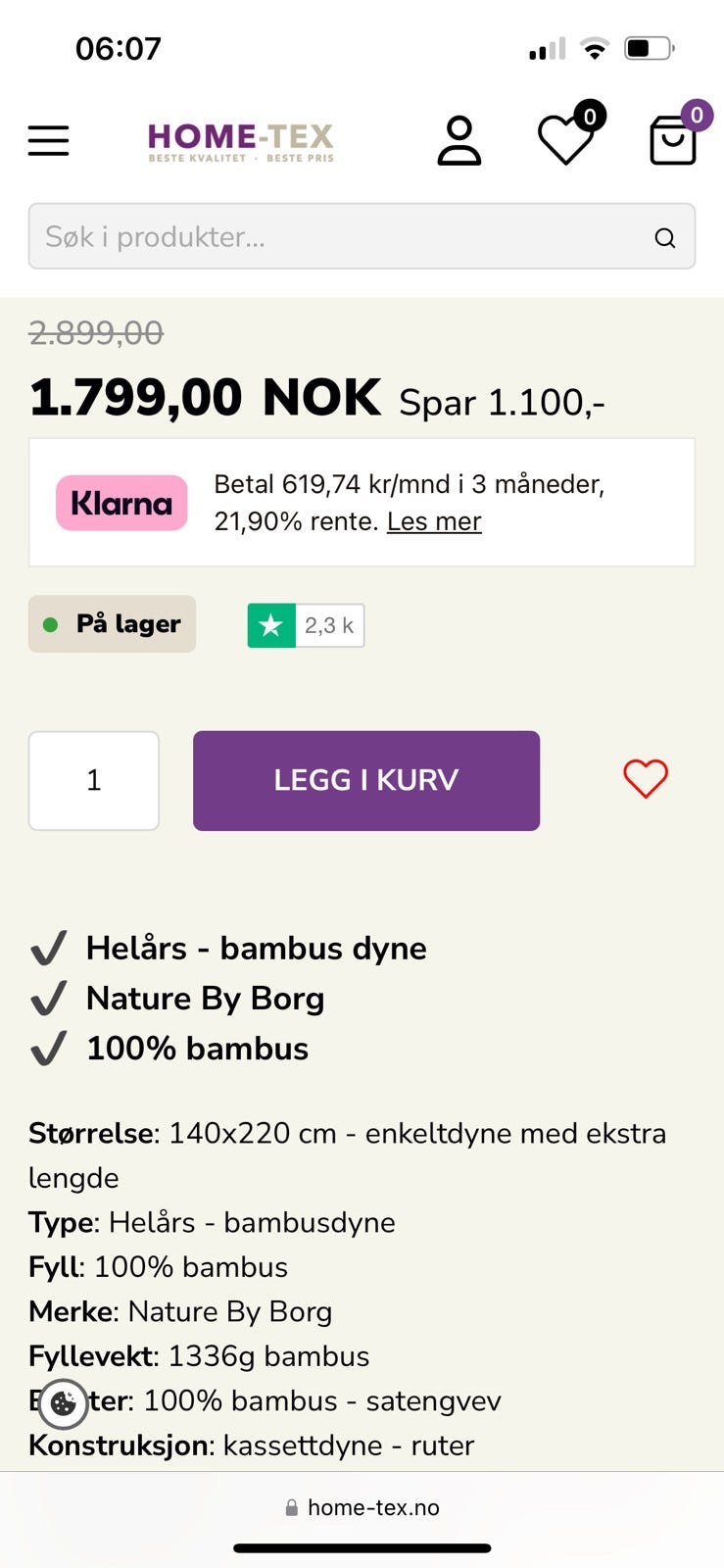
Task: Tap the search magnifier icon
Action: click(665, 238)
